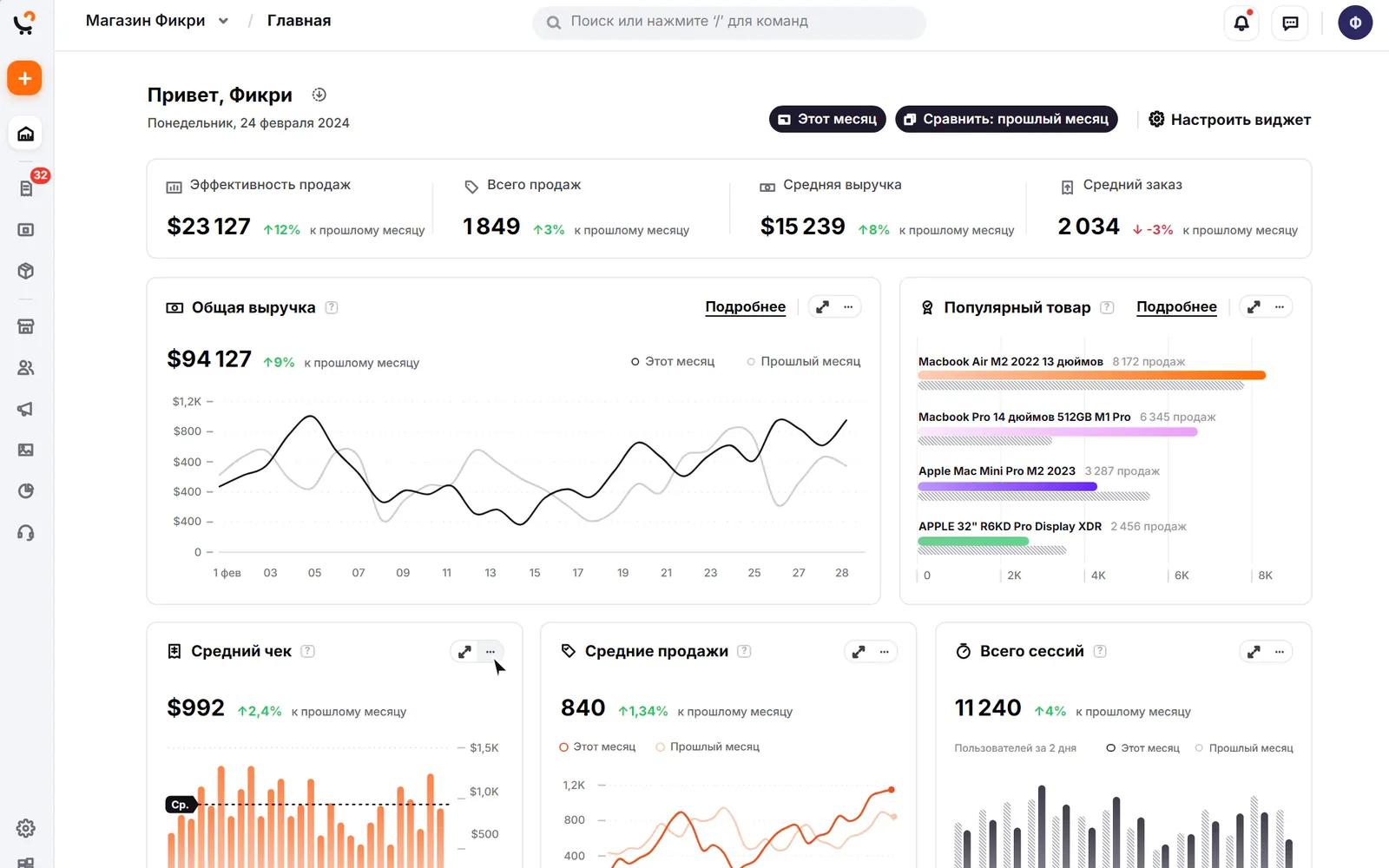
Task: Open the Этот месяц period selector
Action: coord(827,119)
